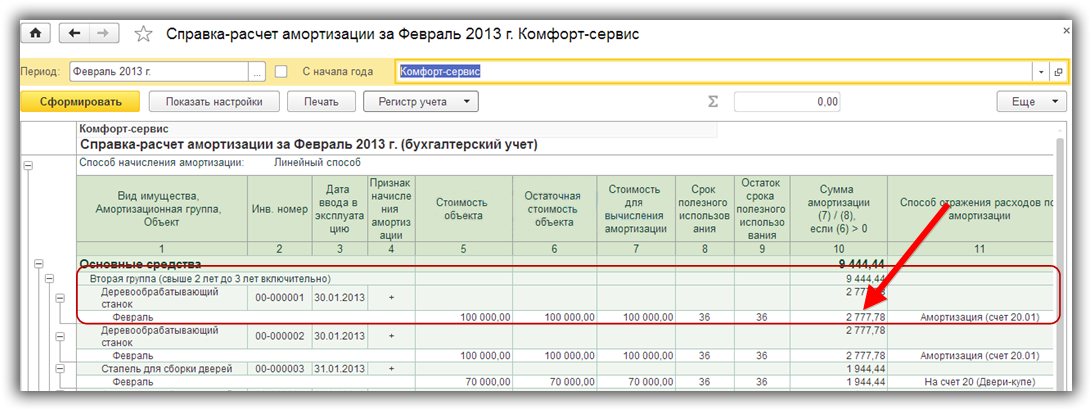Go forward with the right arrow

click(102, 33)
